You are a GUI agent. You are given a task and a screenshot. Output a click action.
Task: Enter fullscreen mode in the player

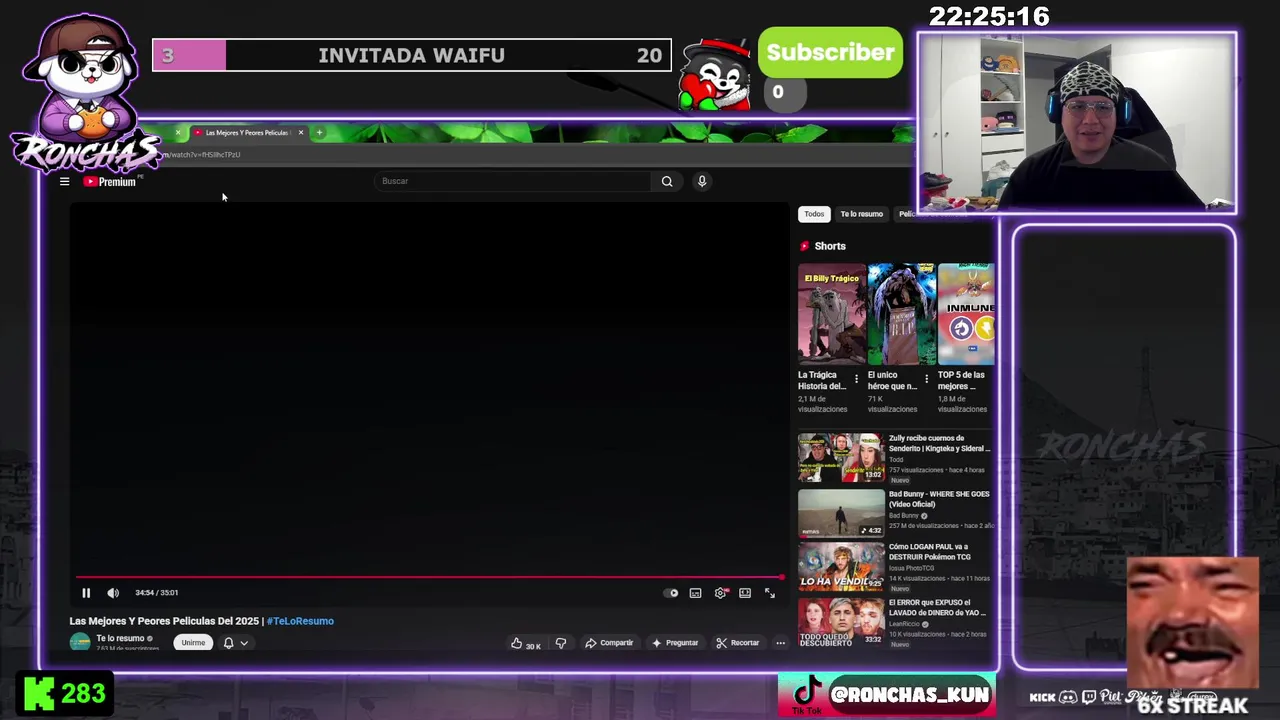[770, 593]
